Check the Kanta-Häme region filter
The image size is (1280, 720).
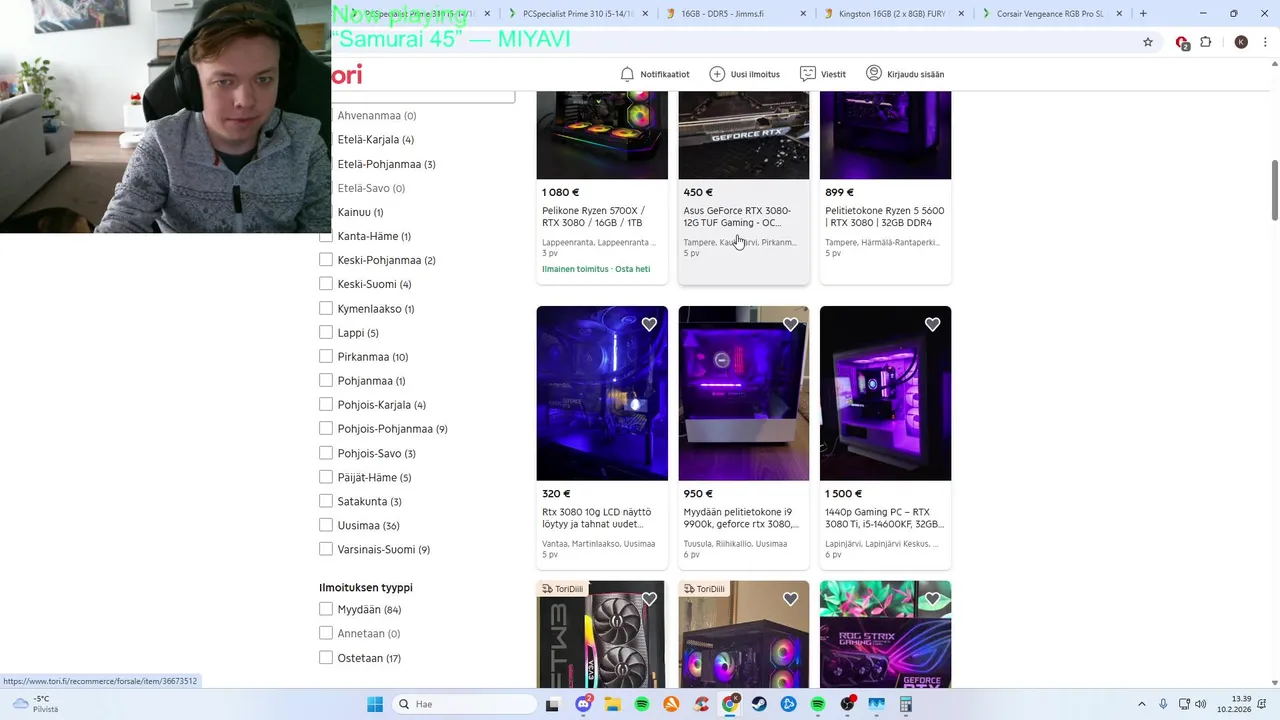[x=326, y=236]
